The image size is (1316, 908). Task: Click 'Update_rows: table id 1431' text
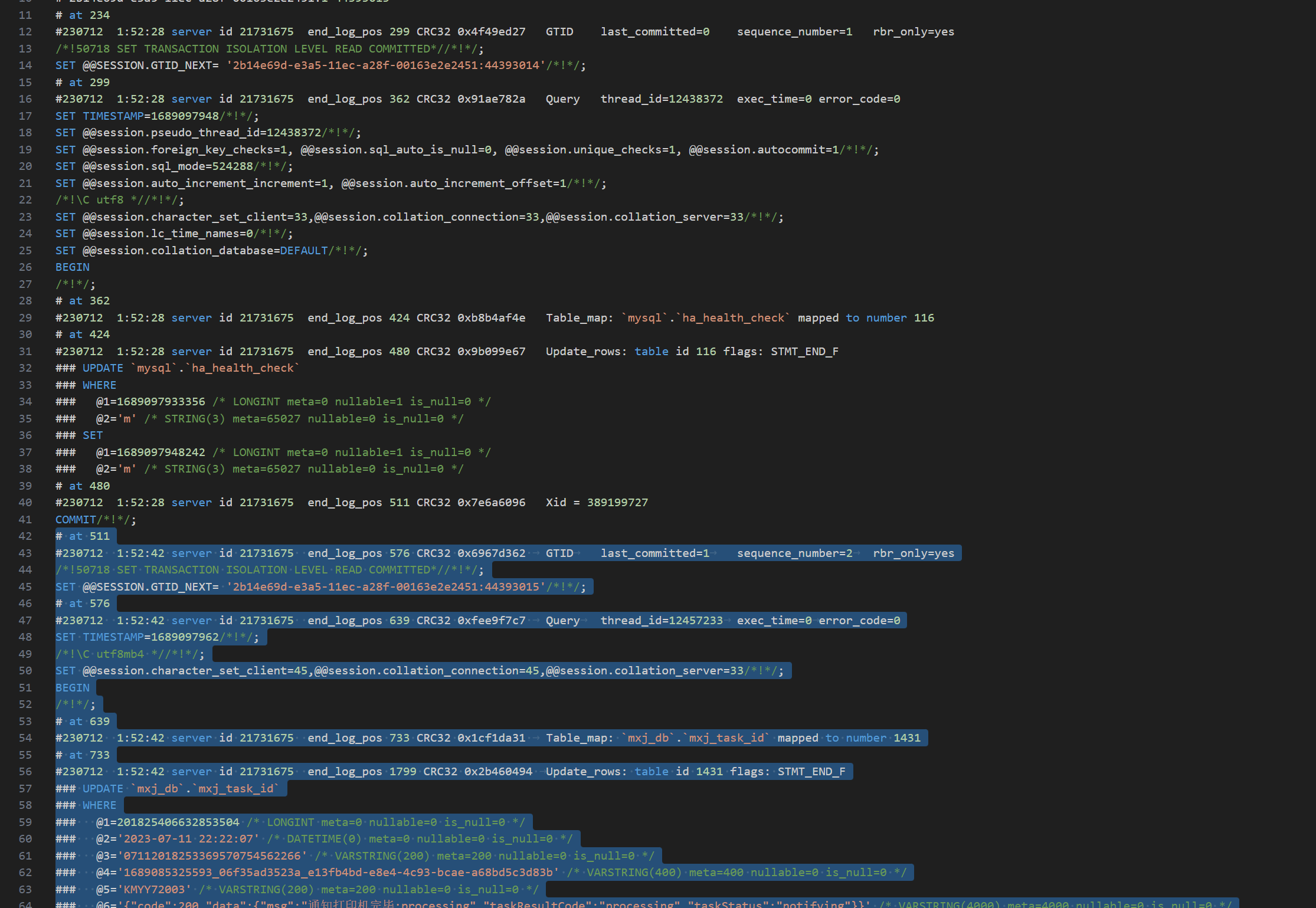tap(634, 772)
